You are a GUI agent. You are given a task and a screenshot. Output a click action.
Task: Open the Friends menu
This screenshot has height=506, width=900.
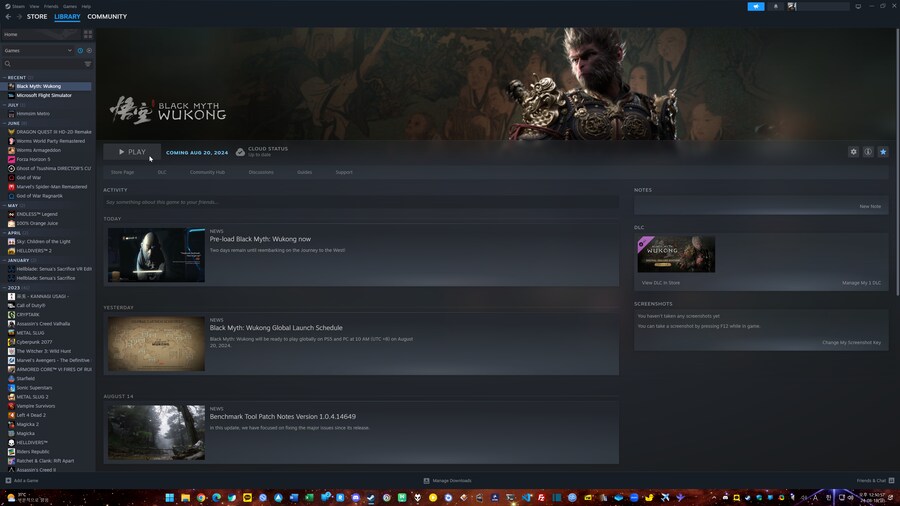(x=51, y=6)
